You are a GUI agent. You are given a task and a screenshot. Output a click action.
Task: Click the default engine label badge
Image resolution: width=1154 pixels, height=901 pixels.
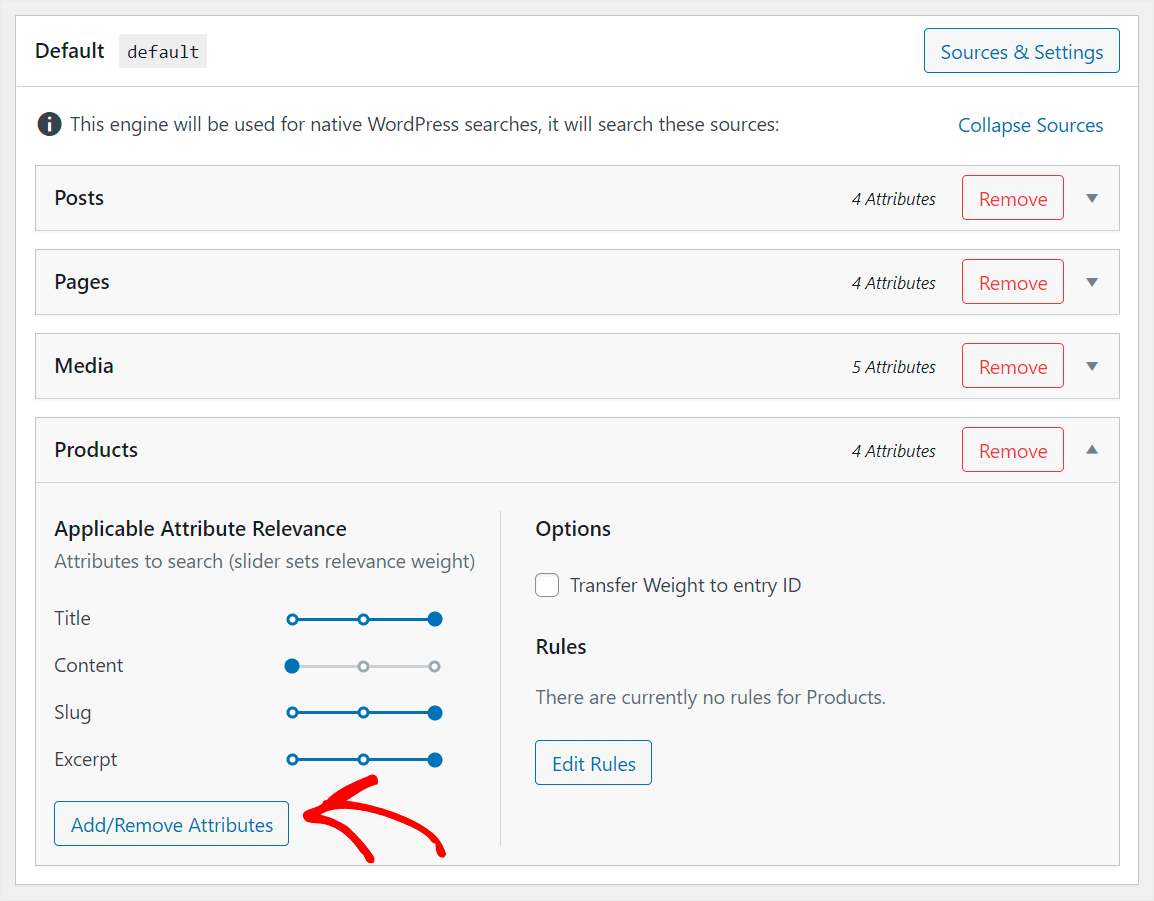[x=162, y=51]
